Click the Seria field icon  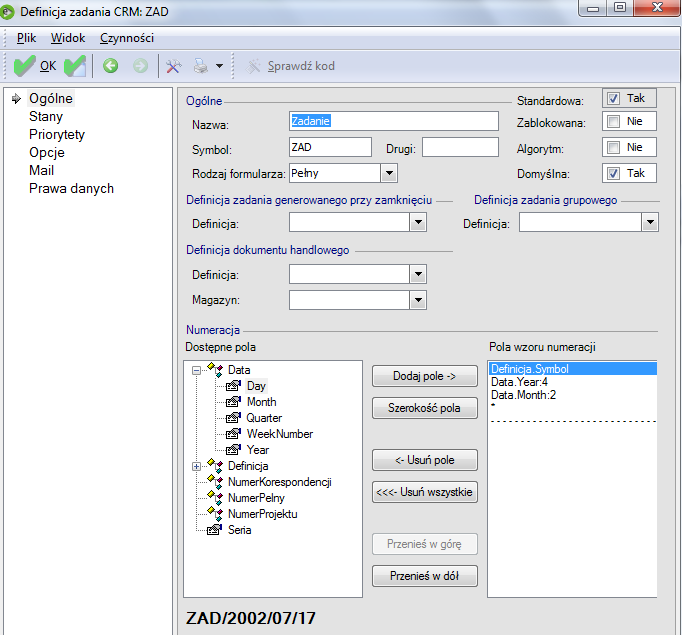(x=214, y=530)
